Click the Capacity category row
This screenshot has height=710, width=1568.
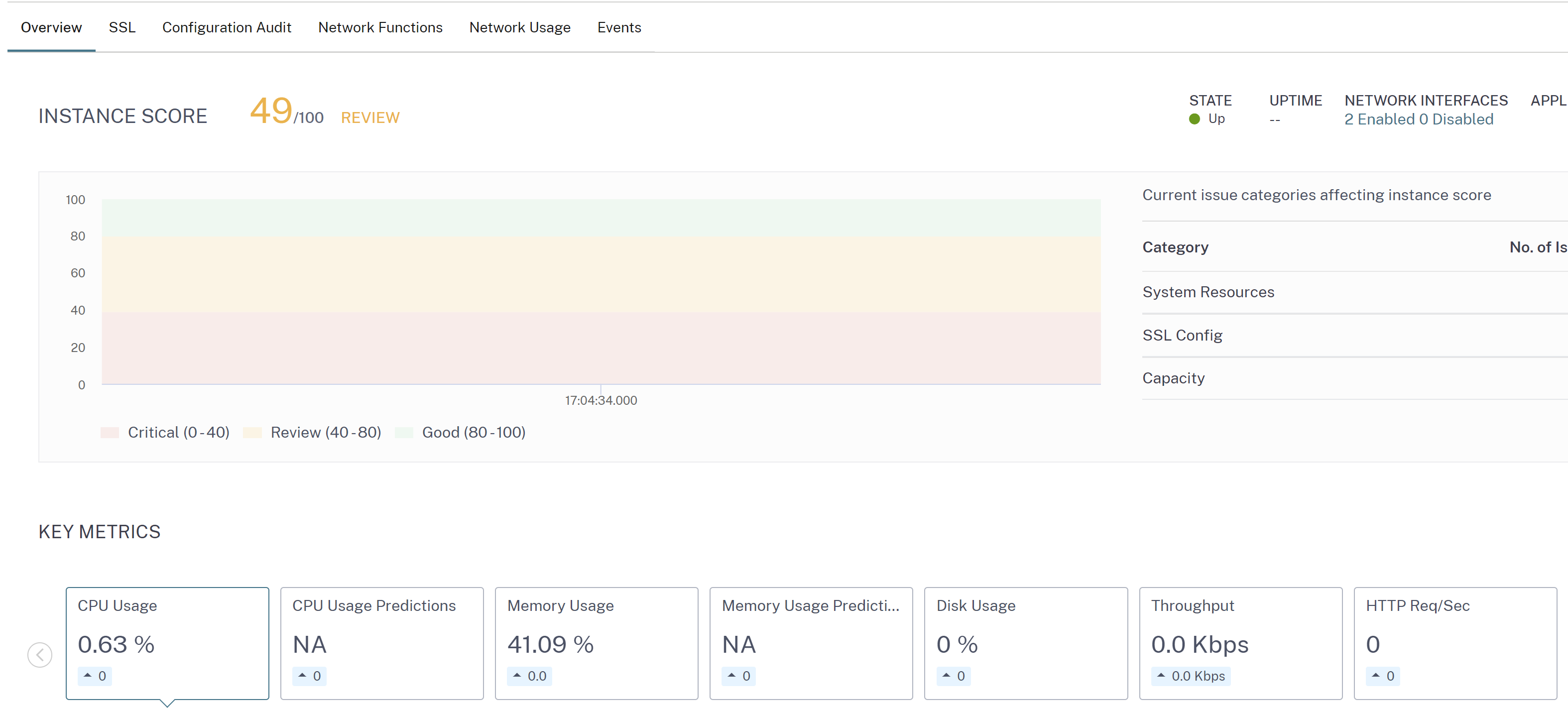tap(1355, 378)
